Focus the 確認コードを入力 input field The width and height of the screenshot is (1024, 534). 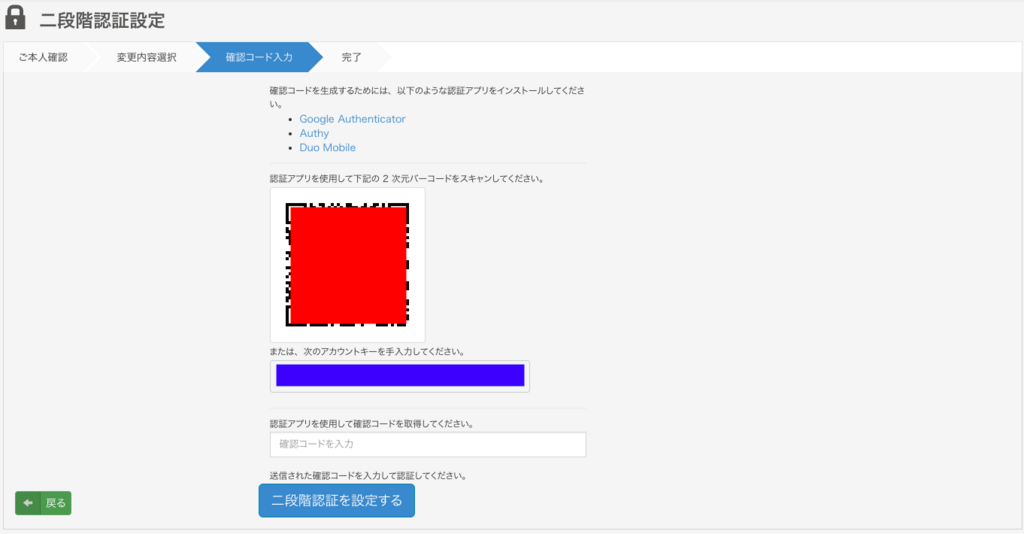coord(428,445)
